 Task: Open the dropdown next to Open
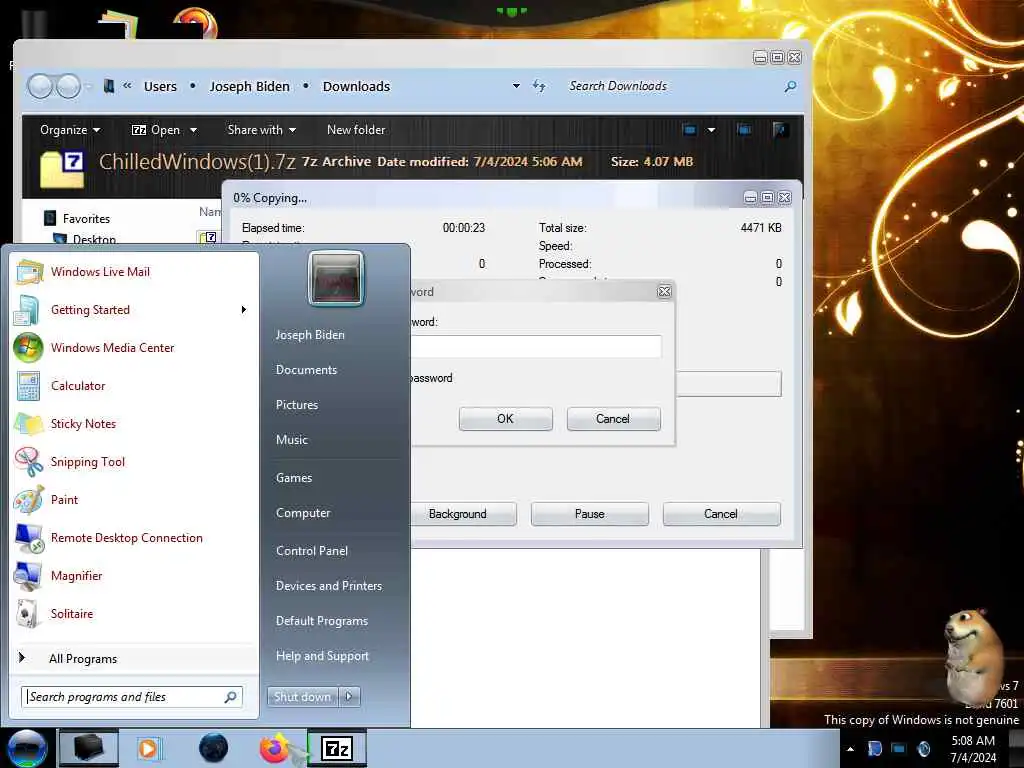tap(193, 130)
